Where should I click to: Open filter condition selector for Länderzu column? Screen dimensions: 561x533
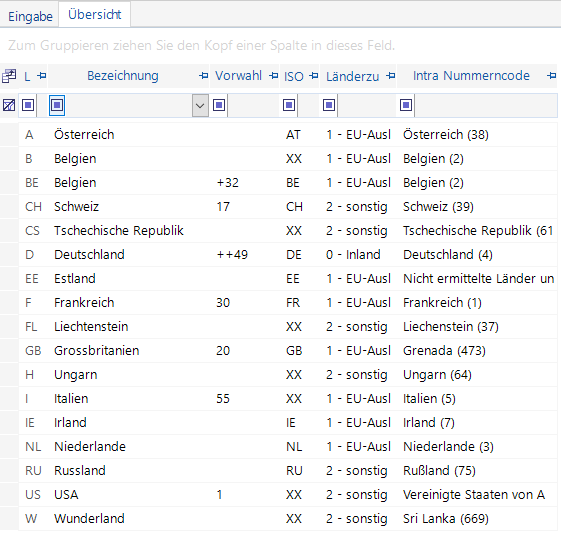[x=329, y=105]
